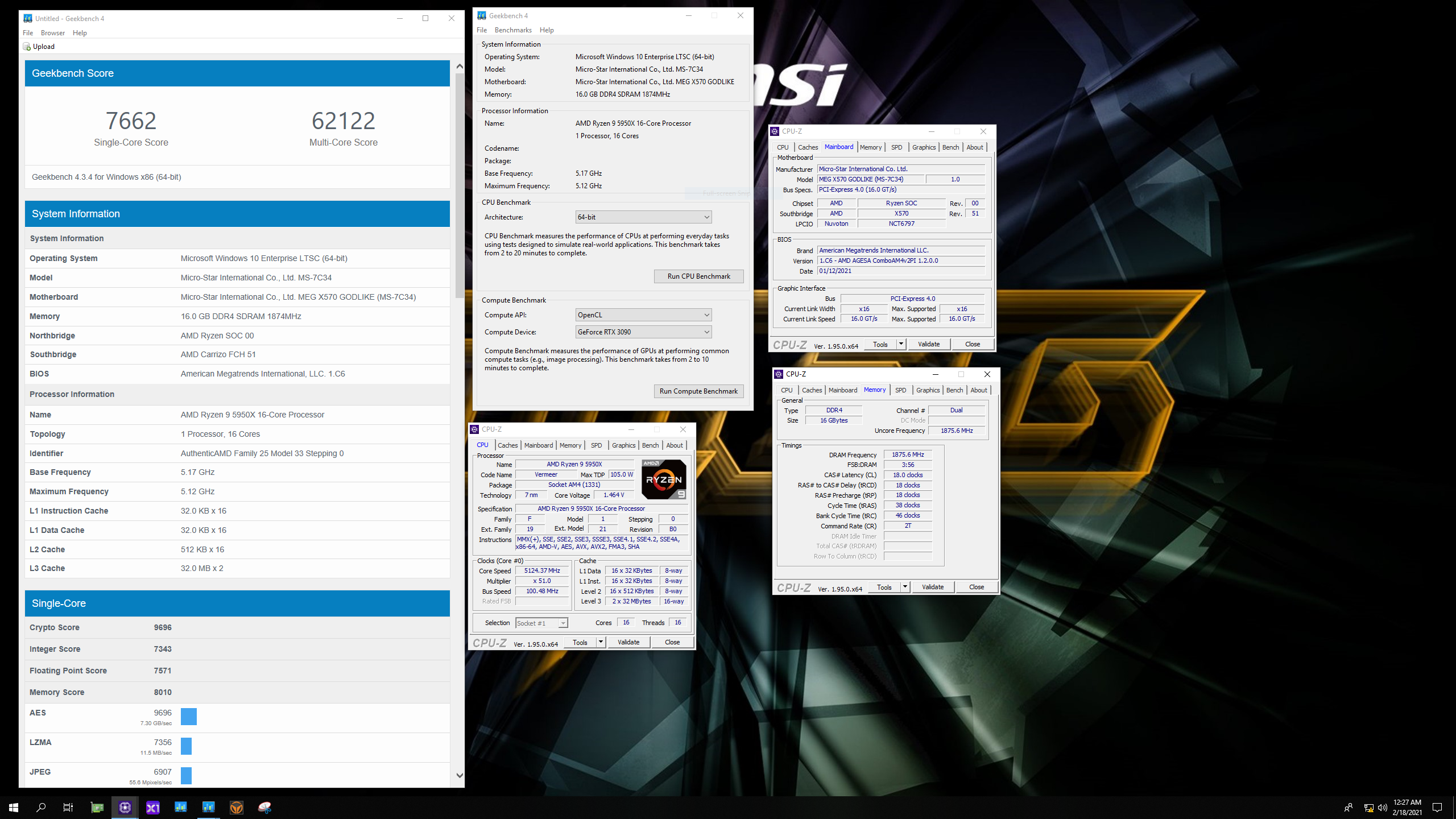Open network status icon with warning
Image resolution: width=1456 pixels, height=819 pixels.
1369,807
